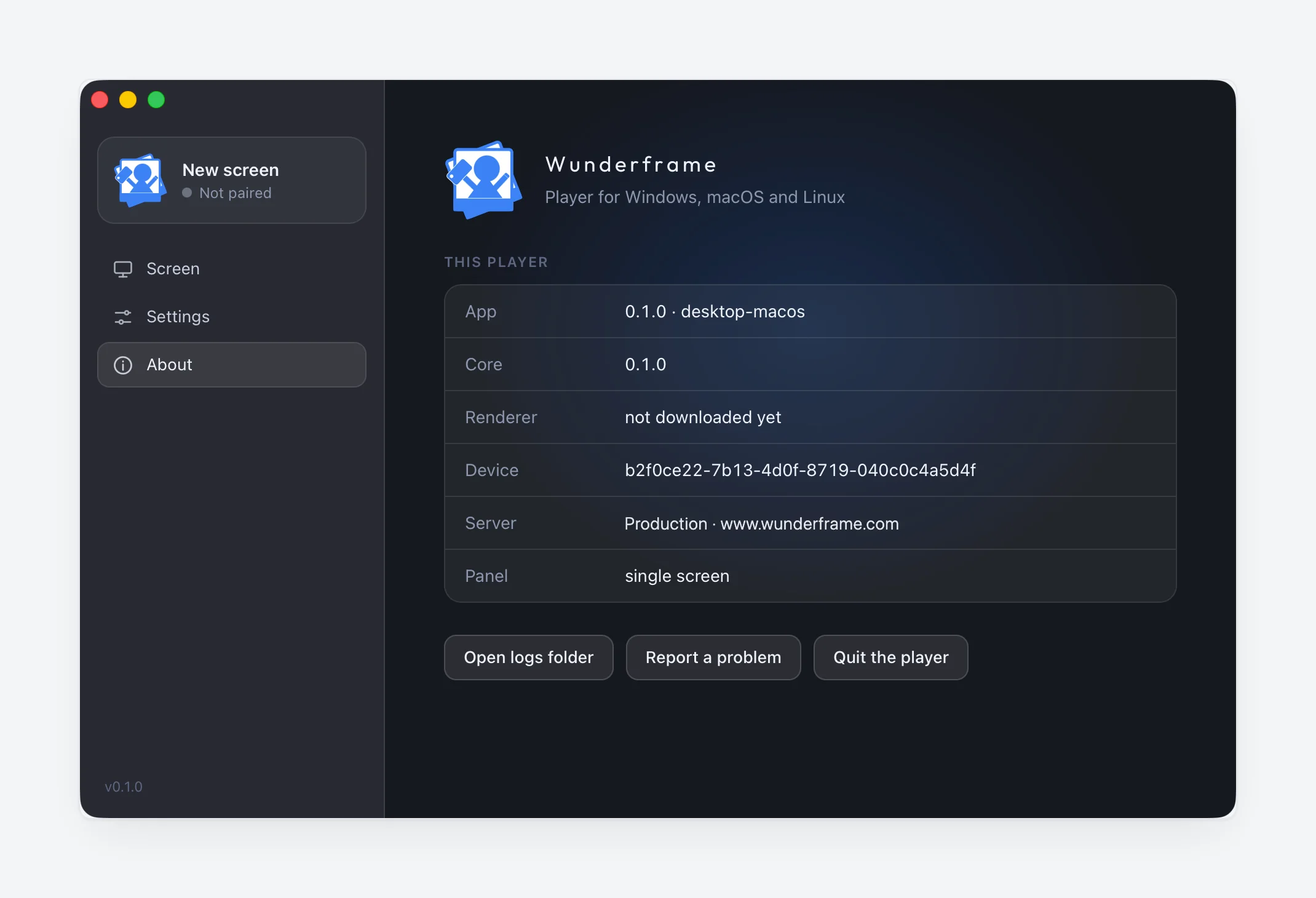Click the Core row label
Viewport: 1316px width, 898px height.
click(x=484, y=365)
